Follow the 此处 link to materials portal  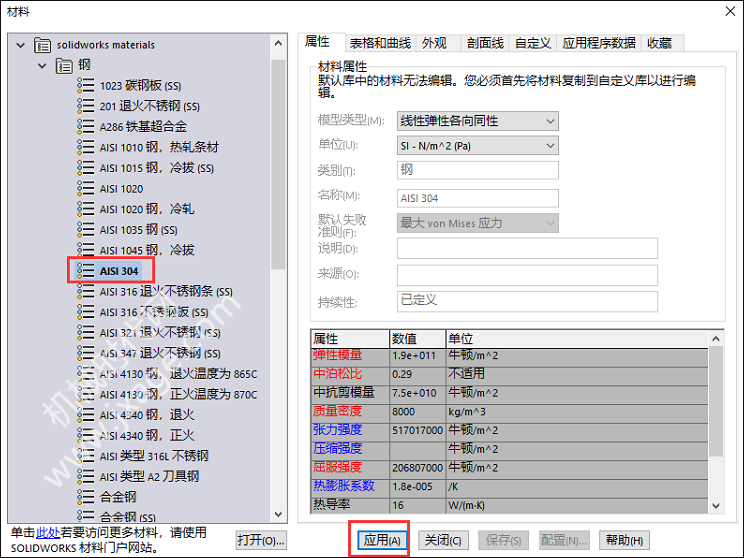point(48,533)
